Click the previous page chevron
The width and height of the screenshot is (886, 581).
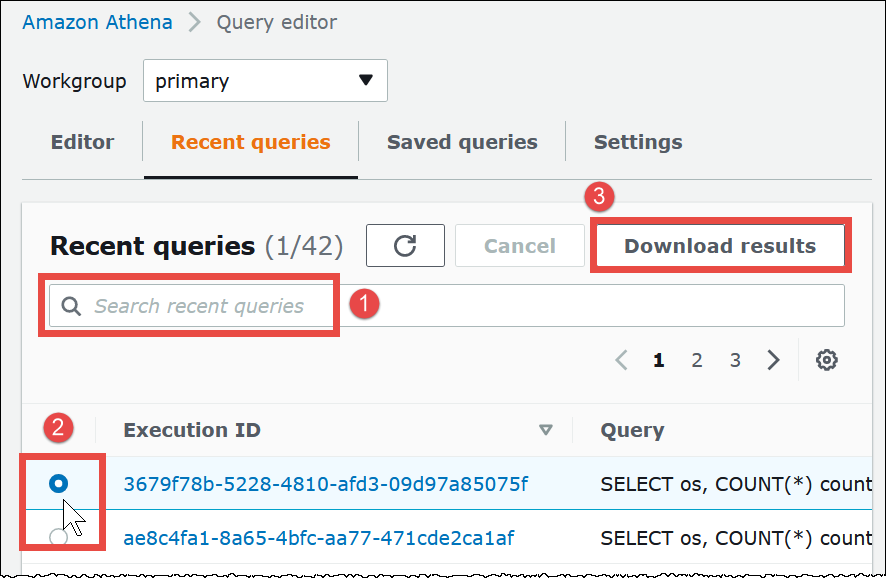coord(620,359)
